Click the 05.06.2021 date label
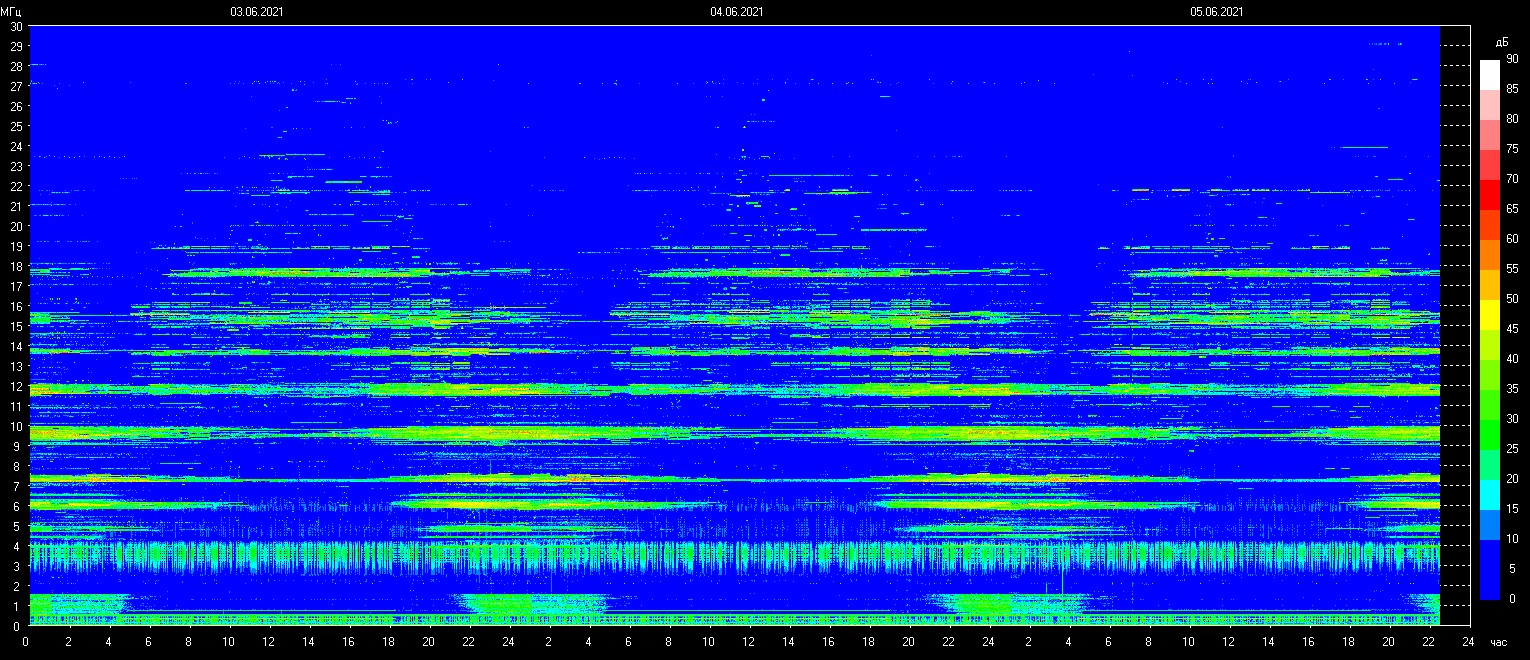 click(x=1217, y=12)
